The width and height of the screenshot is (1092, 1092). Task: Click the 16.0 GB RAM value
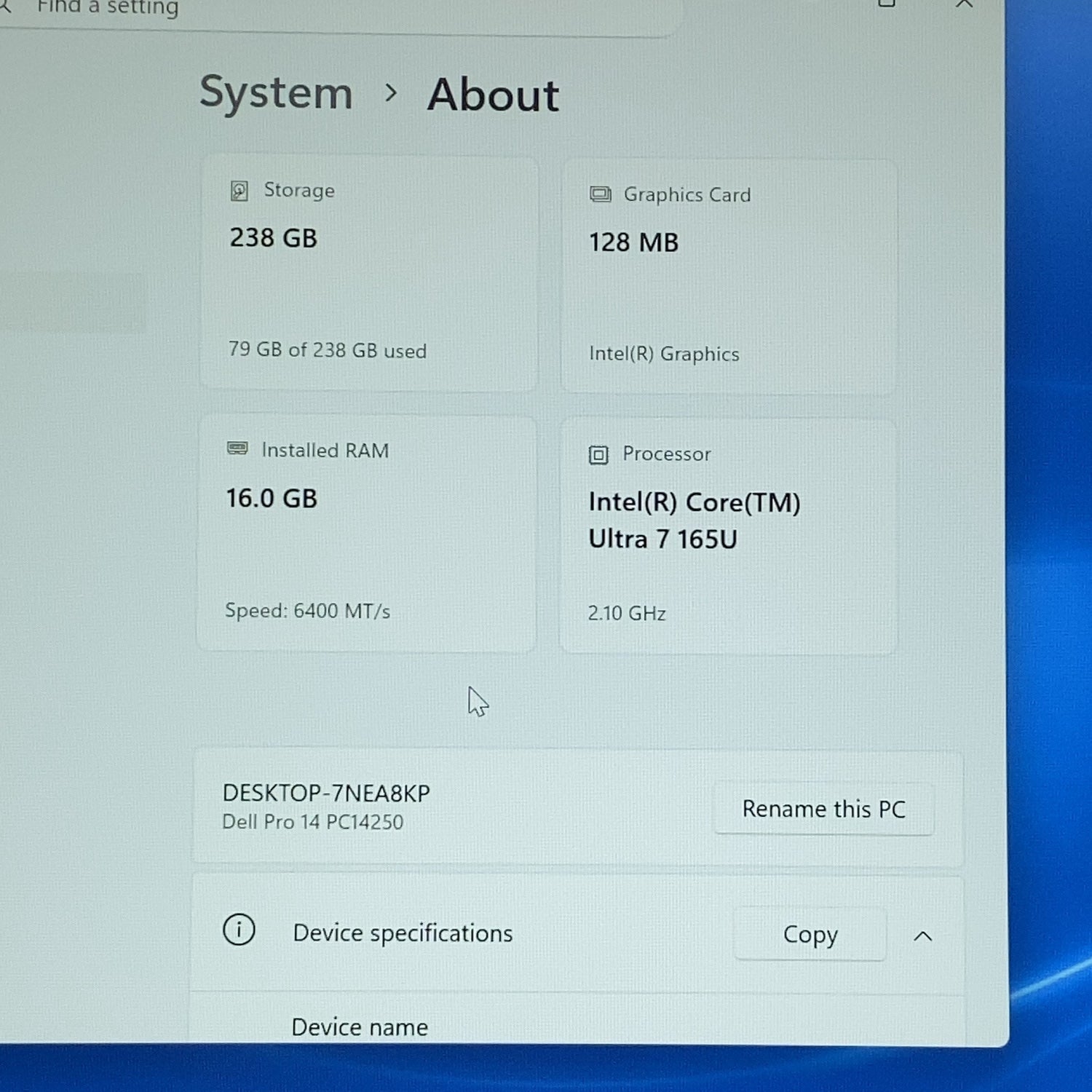[272, 499]
